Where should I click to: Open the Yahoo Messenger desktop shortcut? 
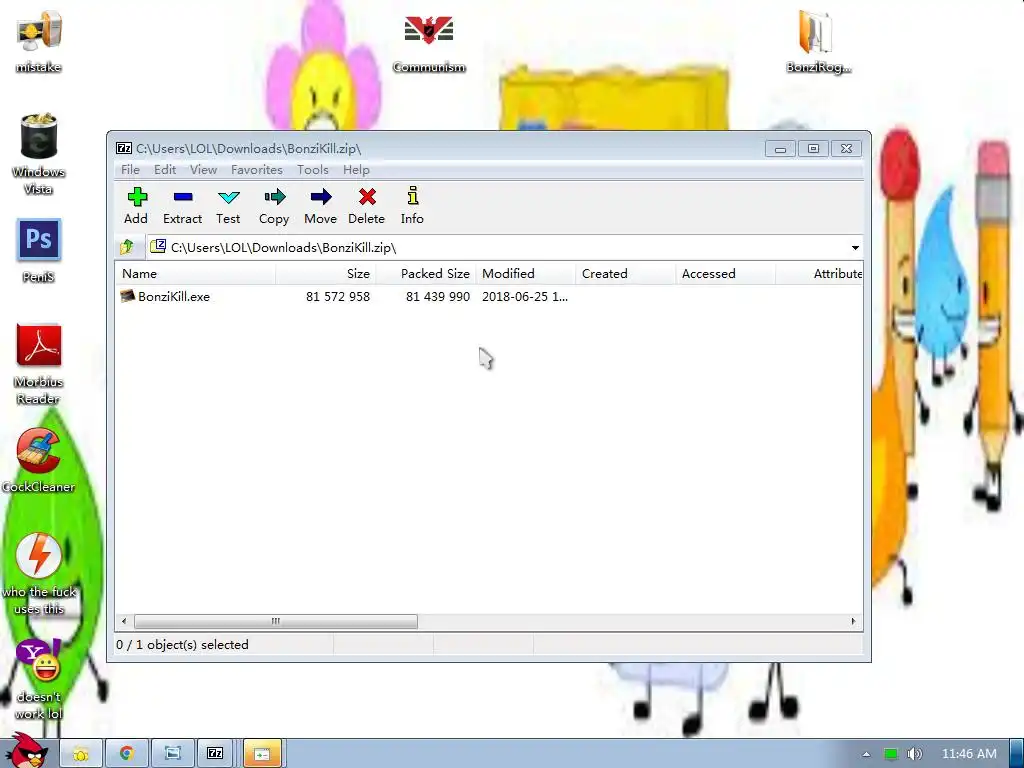point(39,679)
